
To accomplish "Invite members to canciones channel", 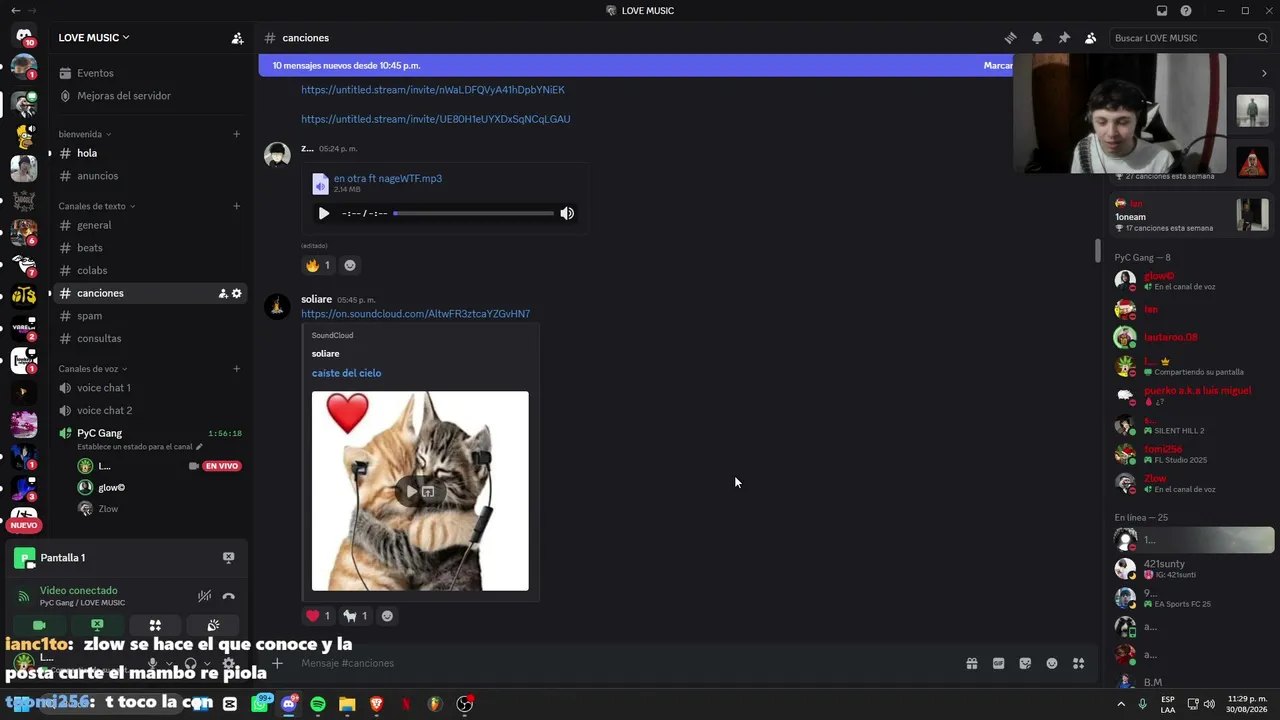I will 223,293.
